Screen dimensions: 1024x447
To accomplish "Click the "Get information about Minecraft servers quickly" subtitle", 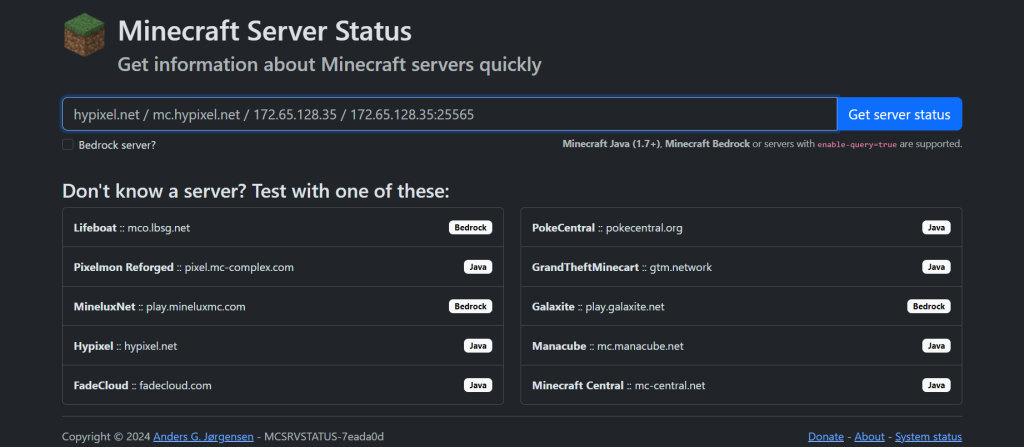I will tap(329, 65).
